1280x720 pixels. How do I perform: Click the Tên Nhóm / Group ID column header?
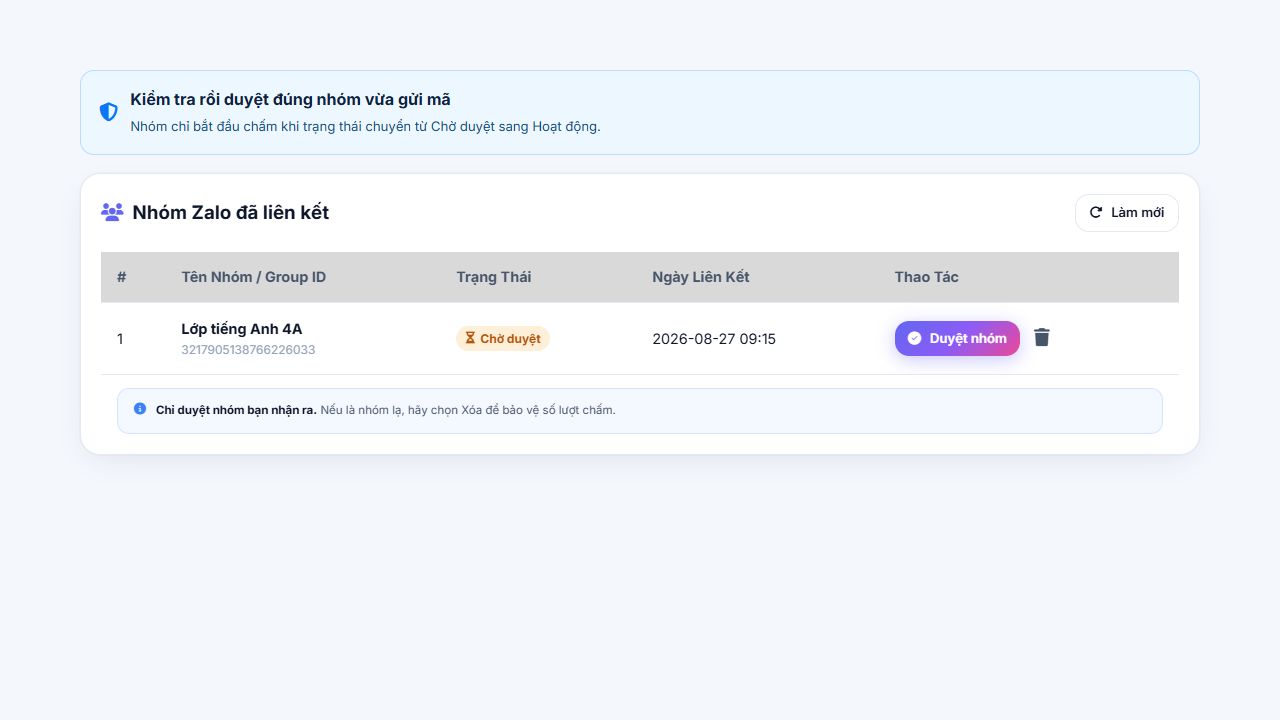pos(254,277)
